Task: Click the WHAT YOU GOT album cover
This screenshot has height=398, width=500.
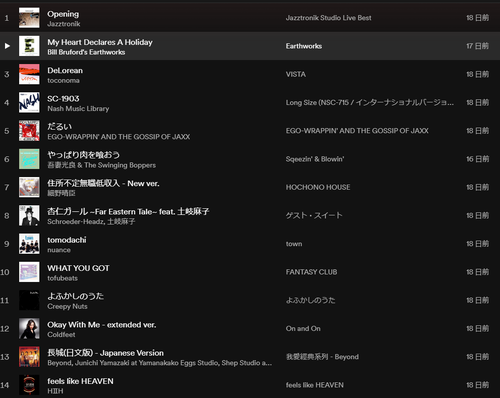Action: [29, 272]
